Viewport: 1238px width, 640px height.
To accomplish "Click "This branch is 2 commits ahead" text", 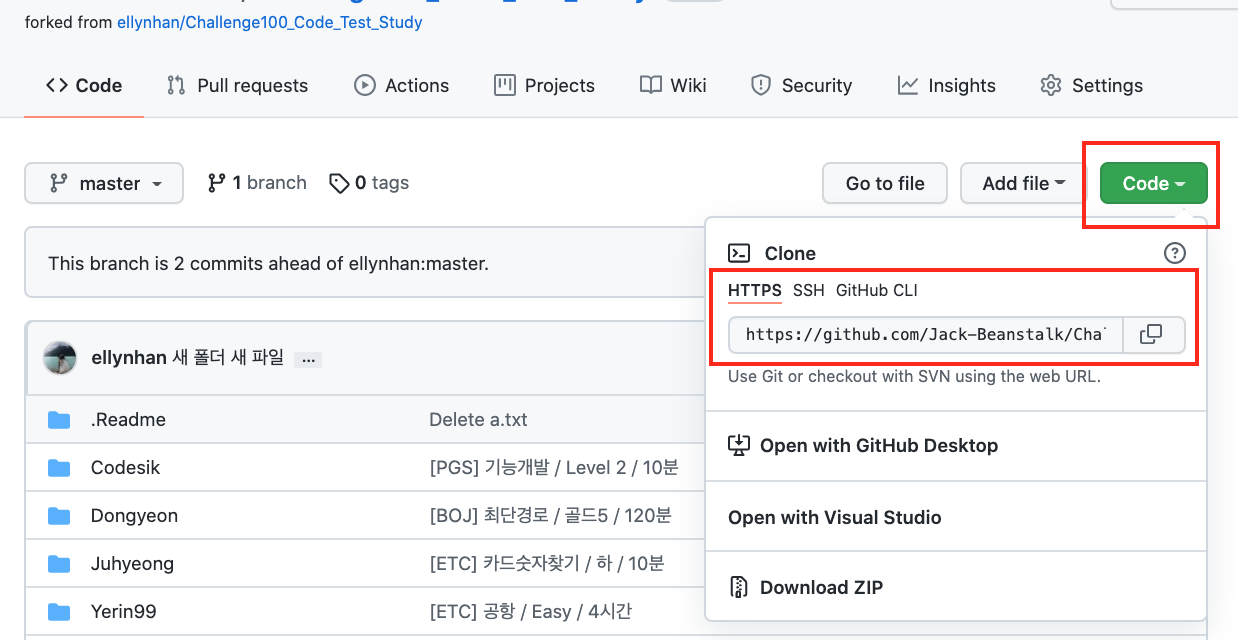I will click(268, 265).
